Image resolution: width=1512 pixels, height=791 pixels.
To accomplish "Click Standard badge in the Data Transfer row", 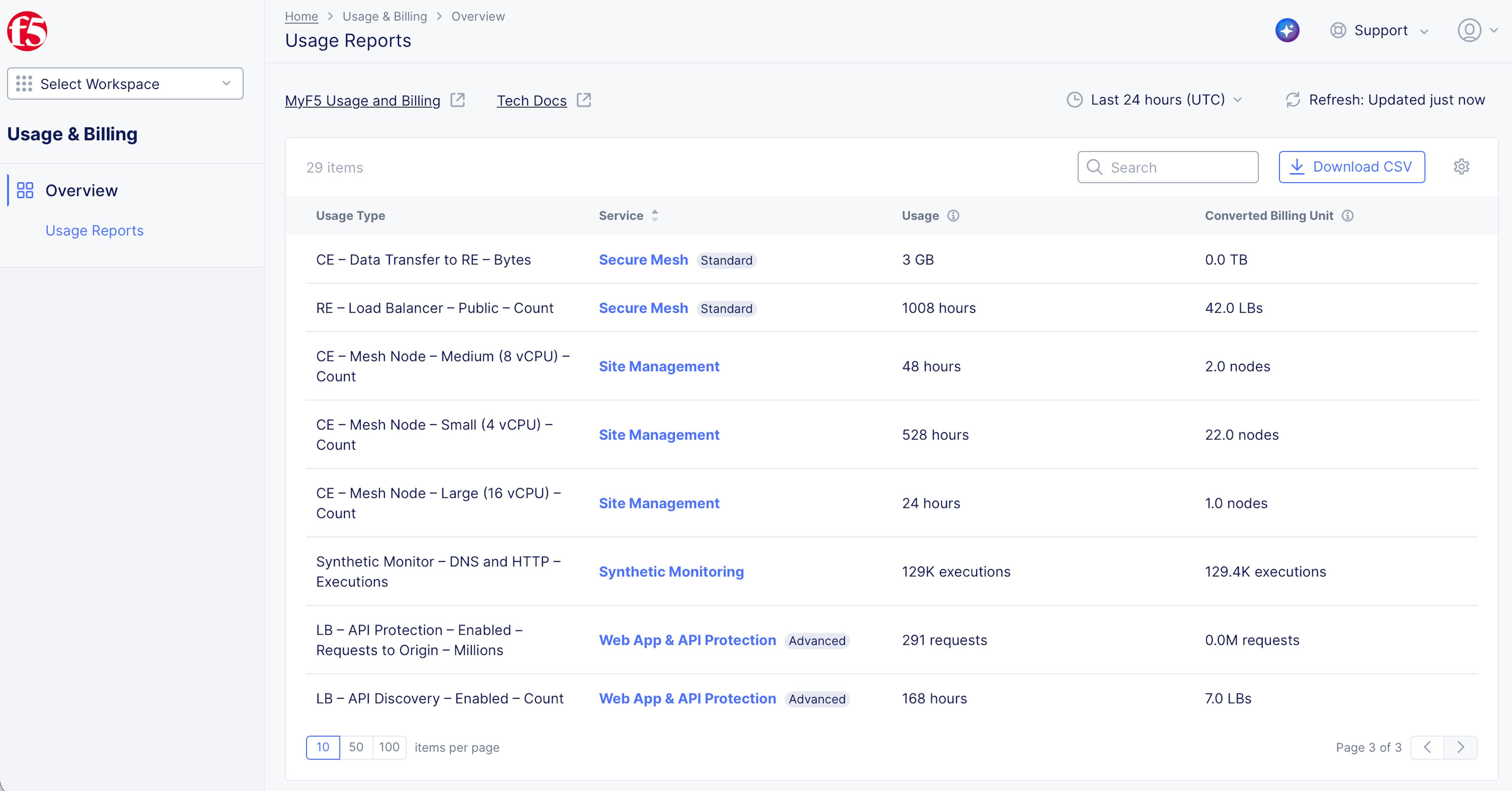I will [726, 261].
